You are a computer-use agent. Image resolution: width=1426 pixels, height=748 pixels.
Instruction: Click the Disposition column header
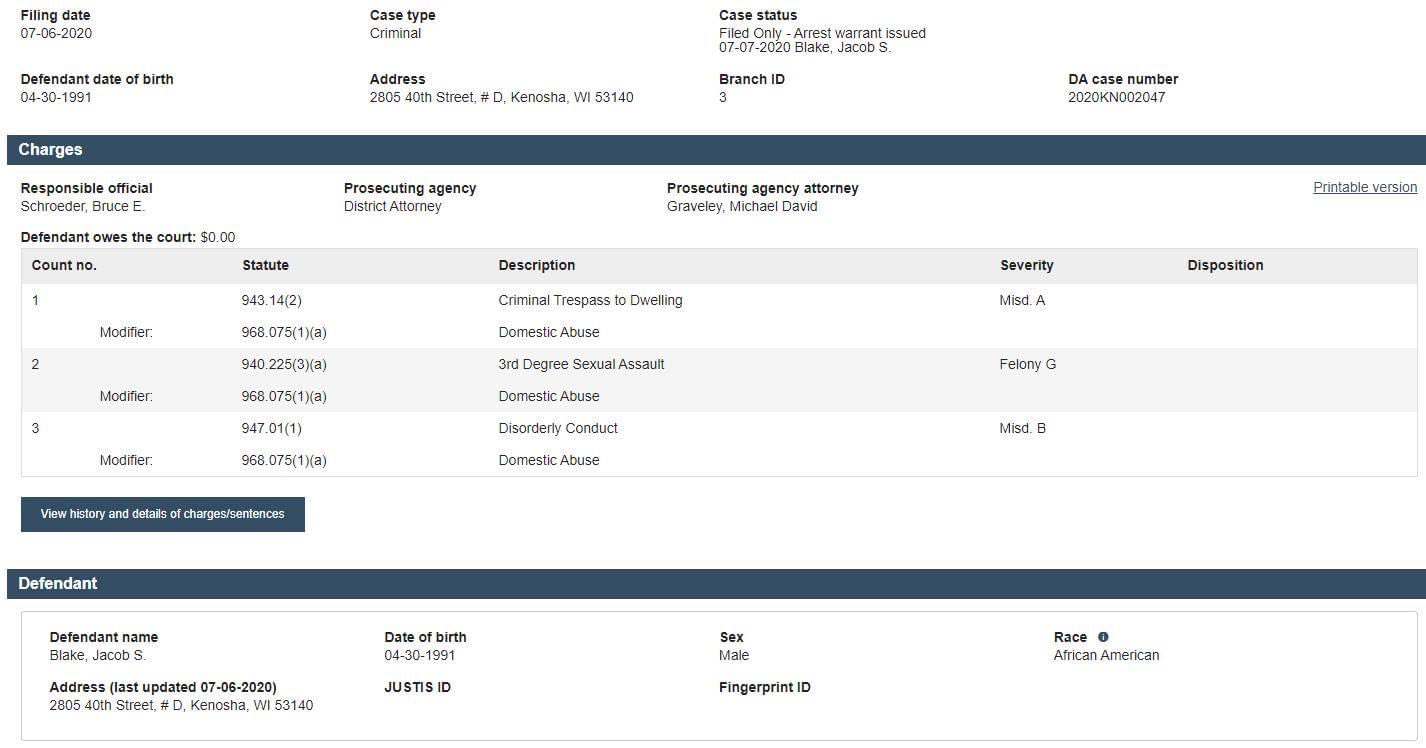pos(1225,265)
